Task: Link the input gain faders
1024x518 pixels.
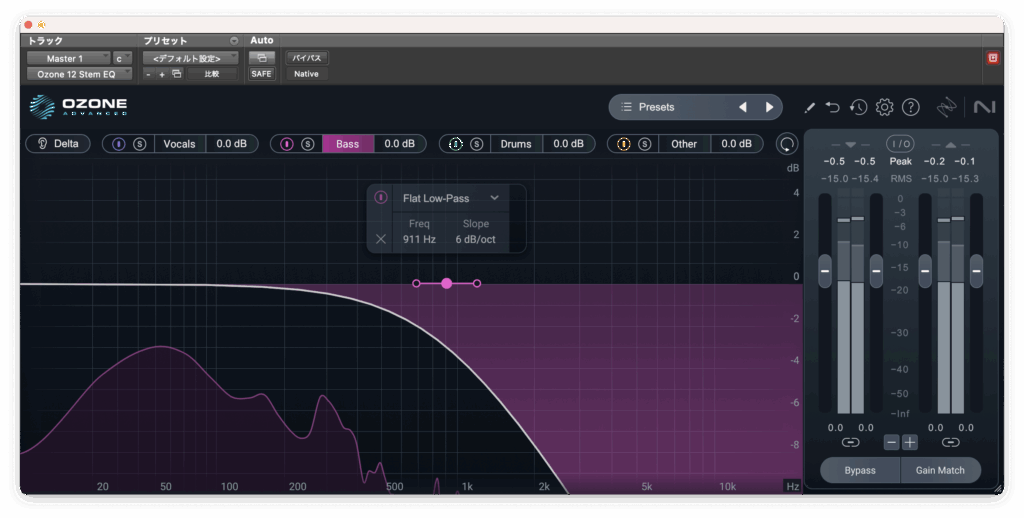Action: (x=850, y=442)
